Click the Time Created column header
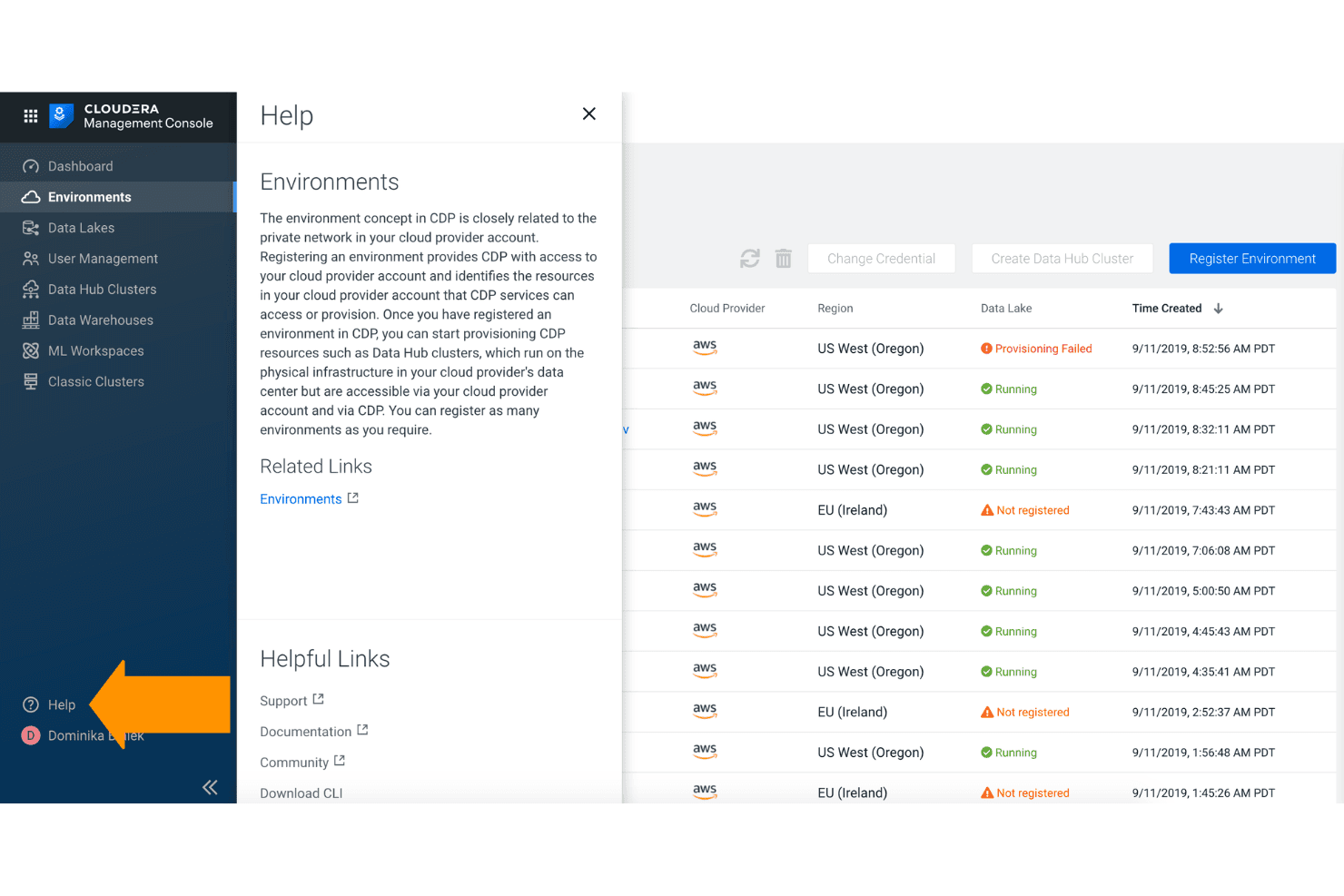 (1167, 309)
